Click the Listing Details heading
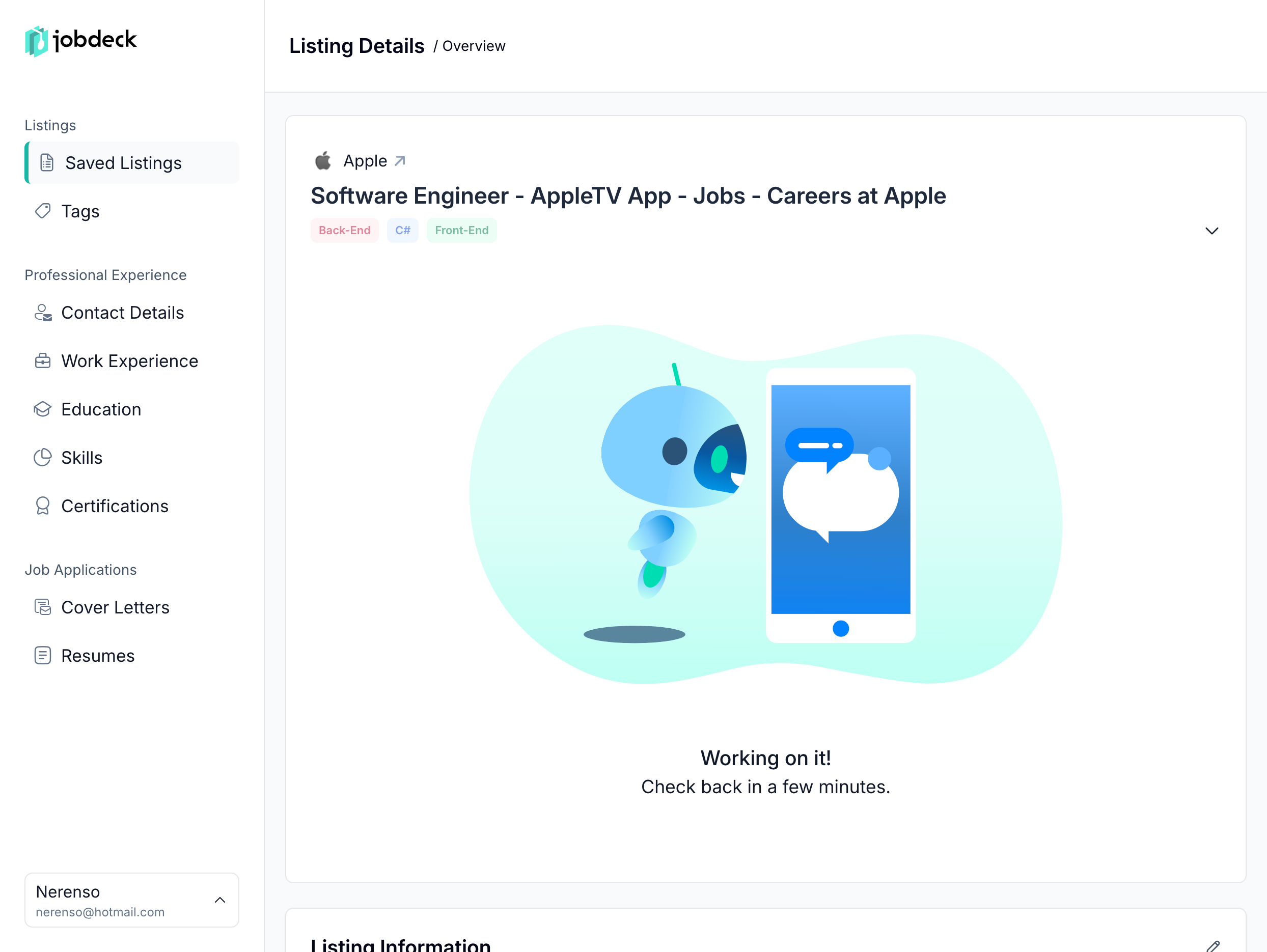Screen dimensions: 1267x952 pyautogui.click(x=357, y=46)
